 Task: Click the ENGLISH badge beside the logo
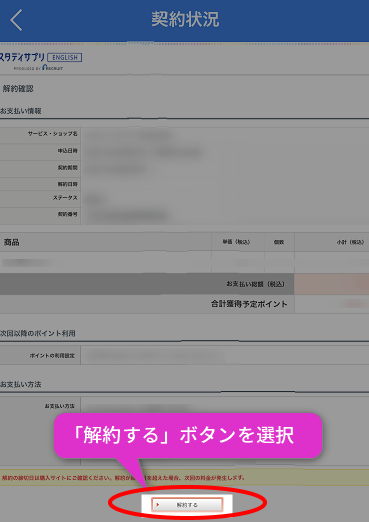65,58
